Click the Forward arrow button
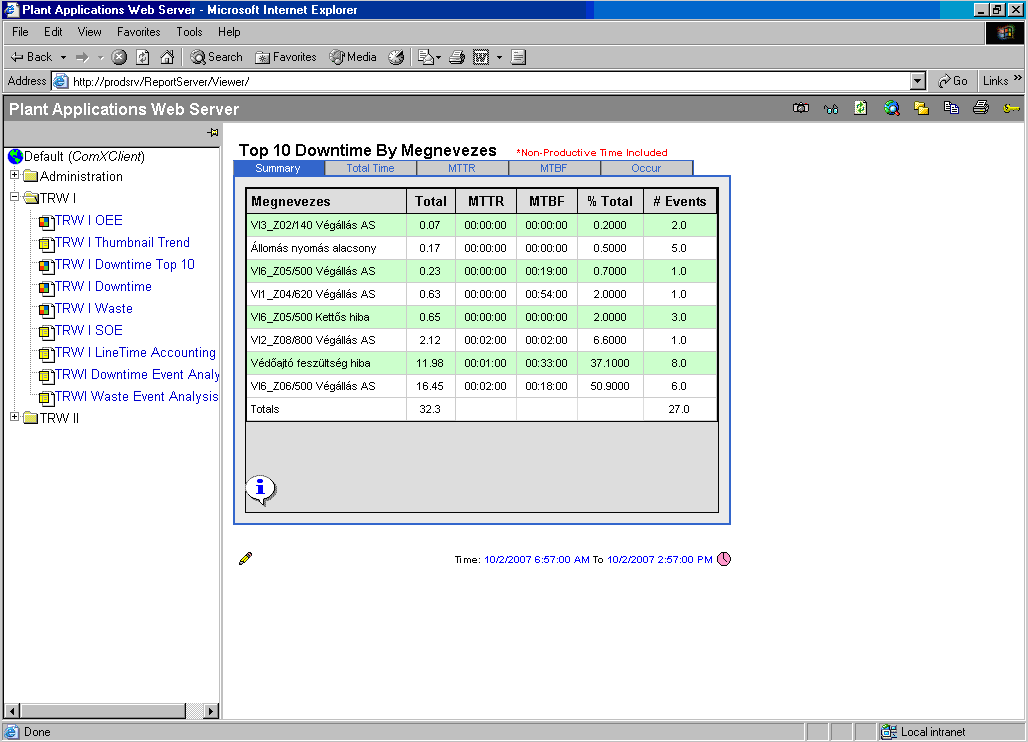This screenshot has height=742, width=1028. pyautogui.click(x=82, y=58)
